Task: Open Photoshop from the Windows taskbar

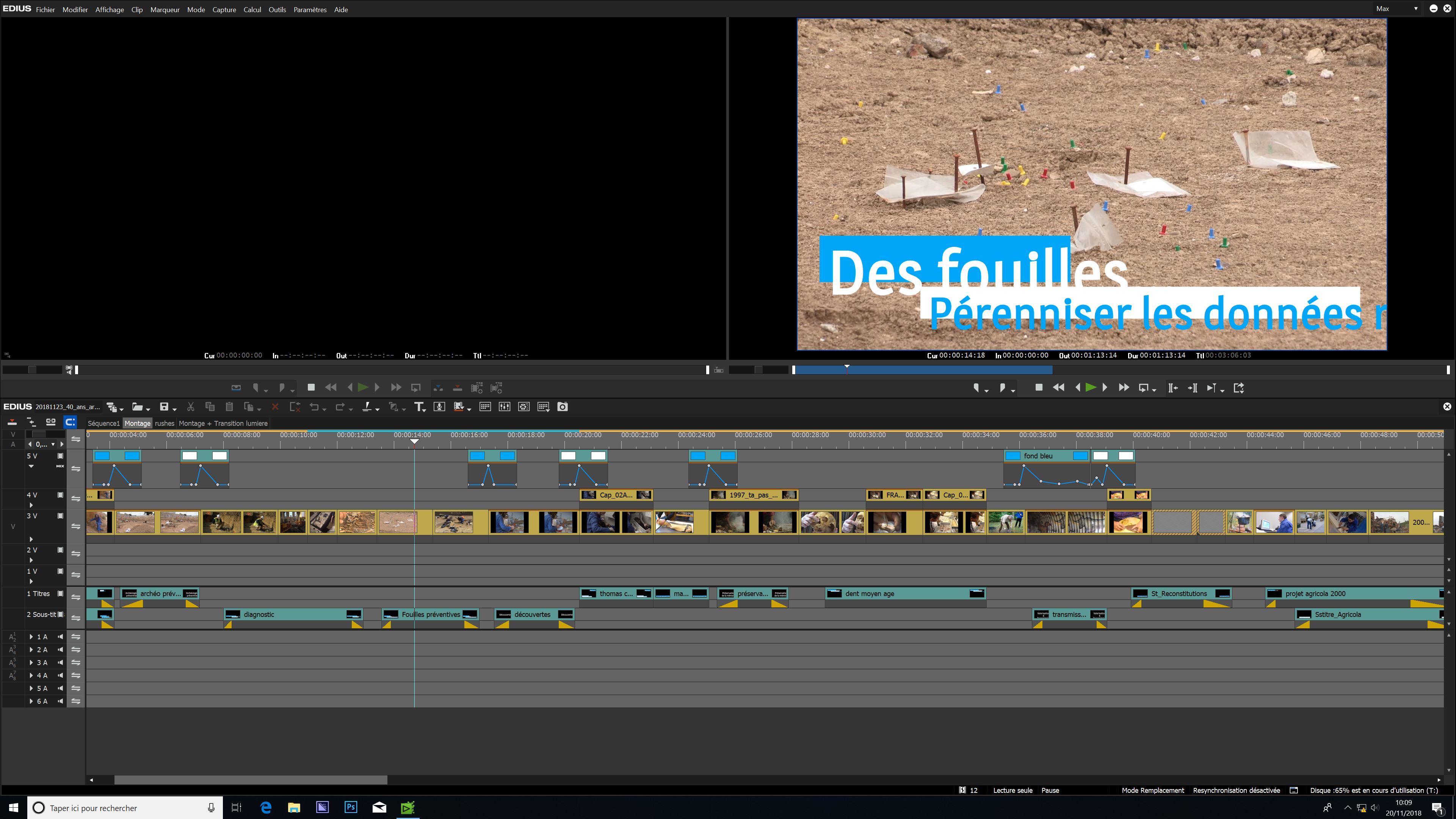Action: click(x=350, y=807)
